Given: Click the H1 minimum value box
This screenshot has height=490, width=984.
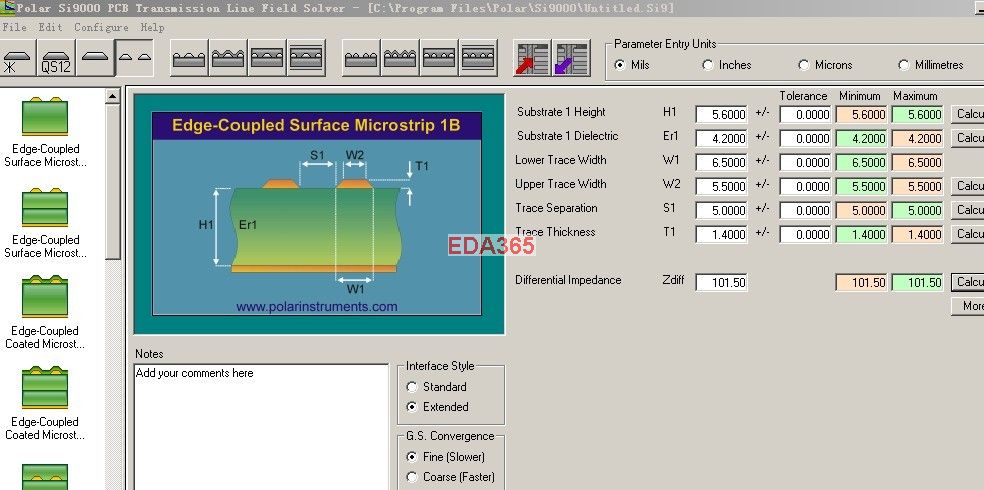Looking at the screenshot, I should 861,114.
